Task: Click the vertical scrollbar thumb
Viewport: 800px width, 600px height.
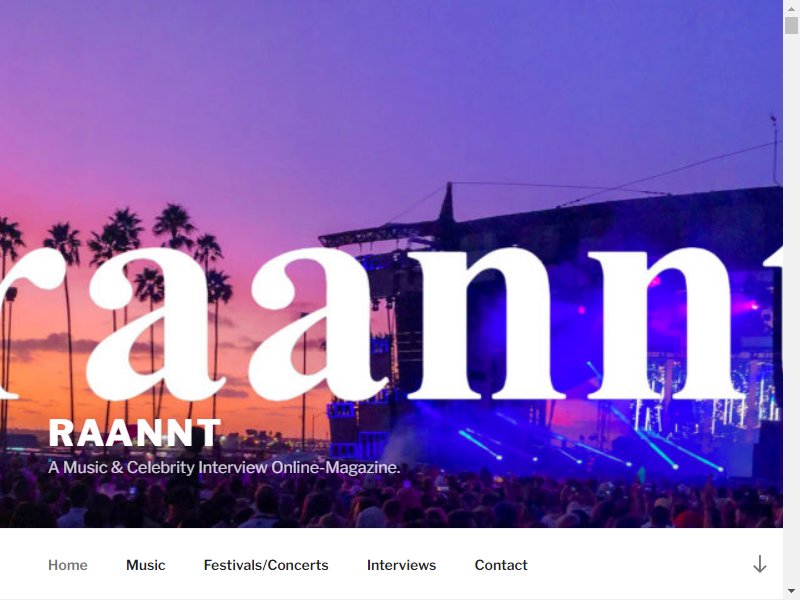Action: [x=791, y=26]
